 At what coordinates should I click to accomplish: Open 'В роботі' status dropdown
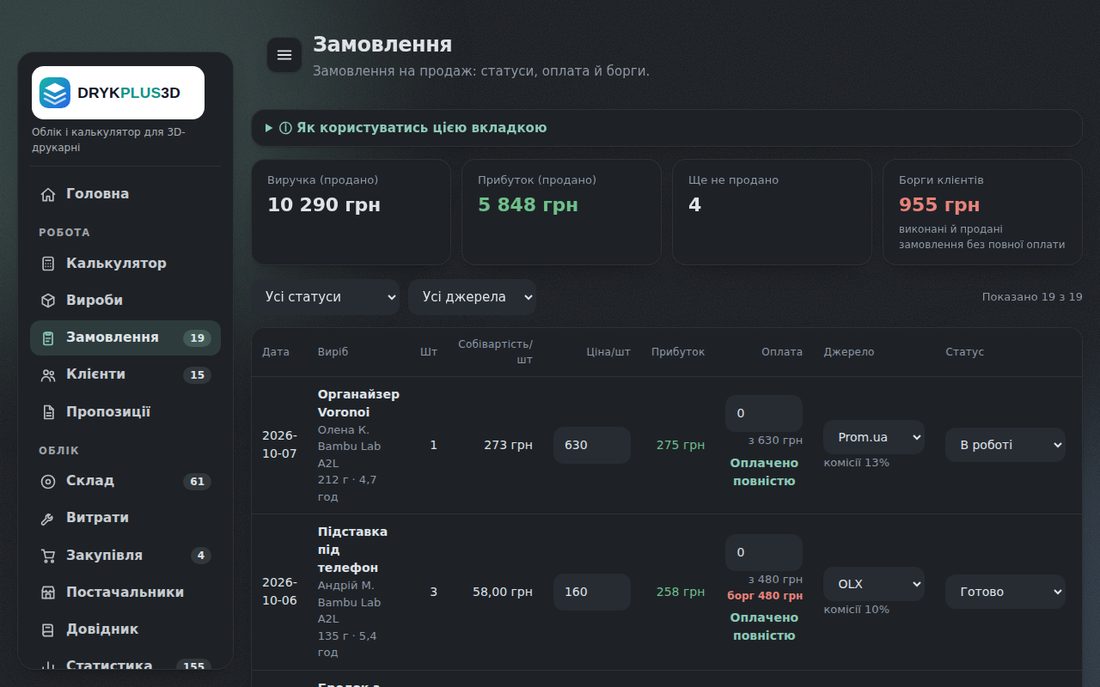point(1005,445)
